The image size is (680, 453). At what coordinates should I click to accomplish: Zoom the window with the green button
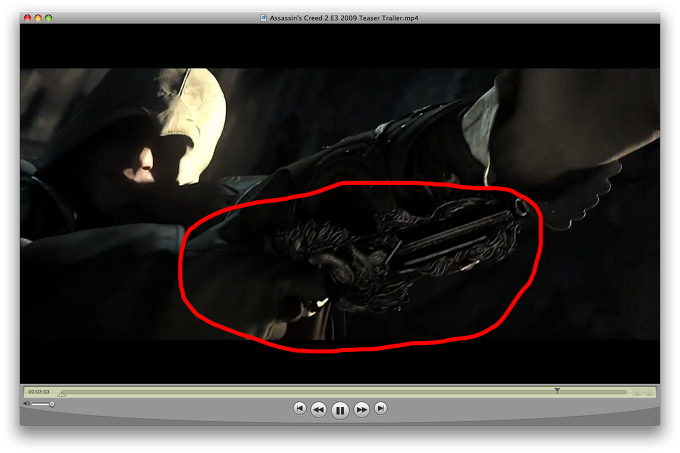point(48,18)
